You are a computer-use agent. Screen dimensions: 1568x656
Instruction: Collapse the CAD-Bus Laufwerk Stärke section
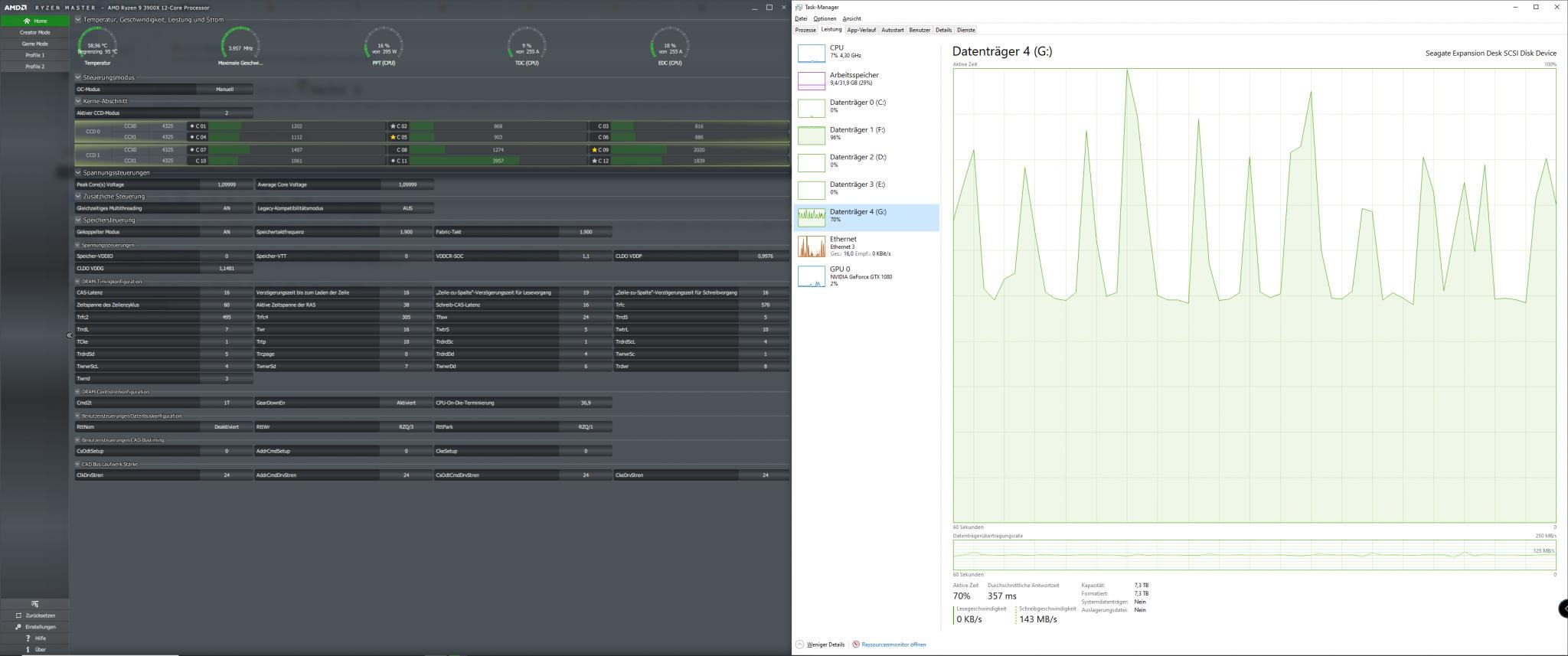tap(78, 464)
